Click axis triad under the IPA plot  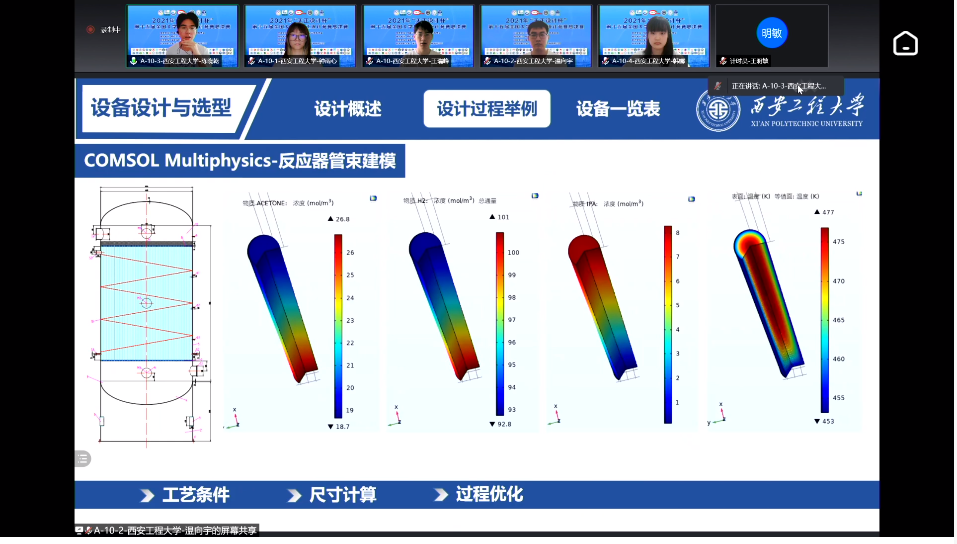tap(555, 415)
